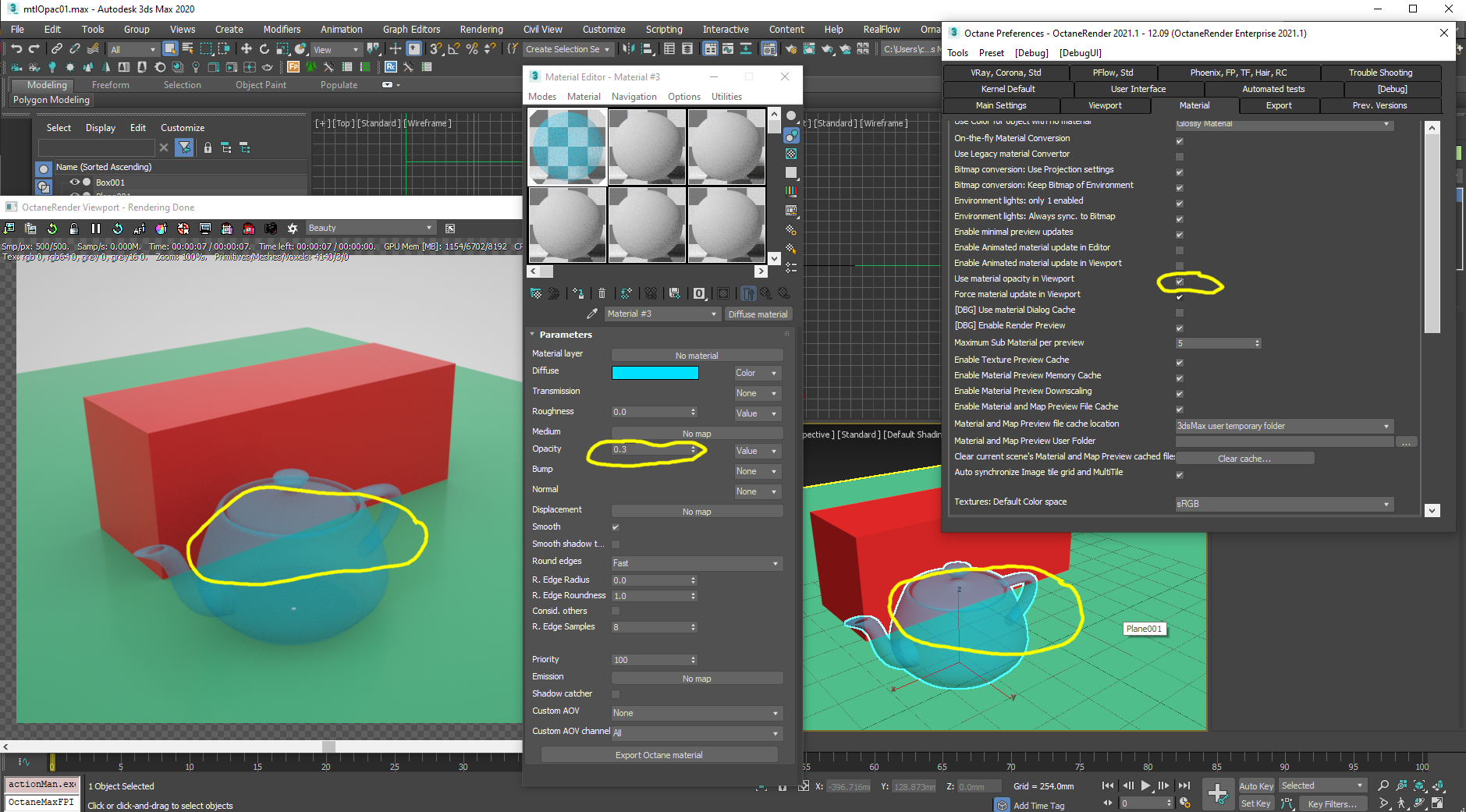Click the Displacement No map button

coord(697,512)
